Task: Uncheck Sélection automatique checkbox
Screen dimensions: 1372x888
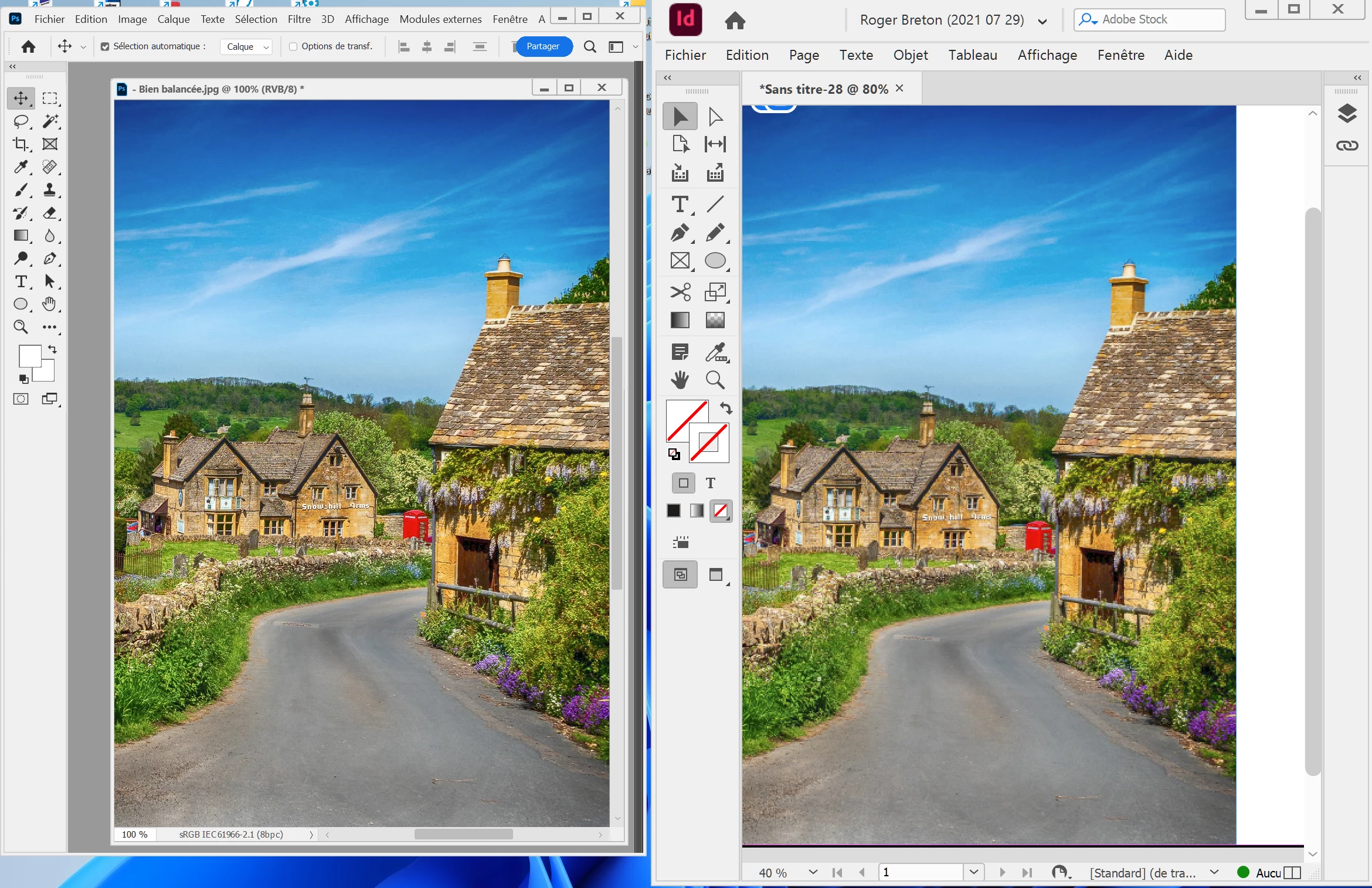Action: point(105,46)
